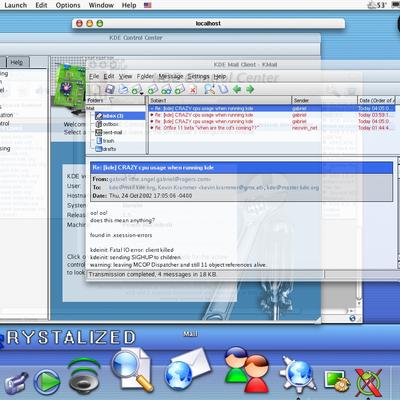Click the crossed-out X11 icon in panel
This screenshot has width=400, height=400.
pyautogui.click(x=369, y=382)
